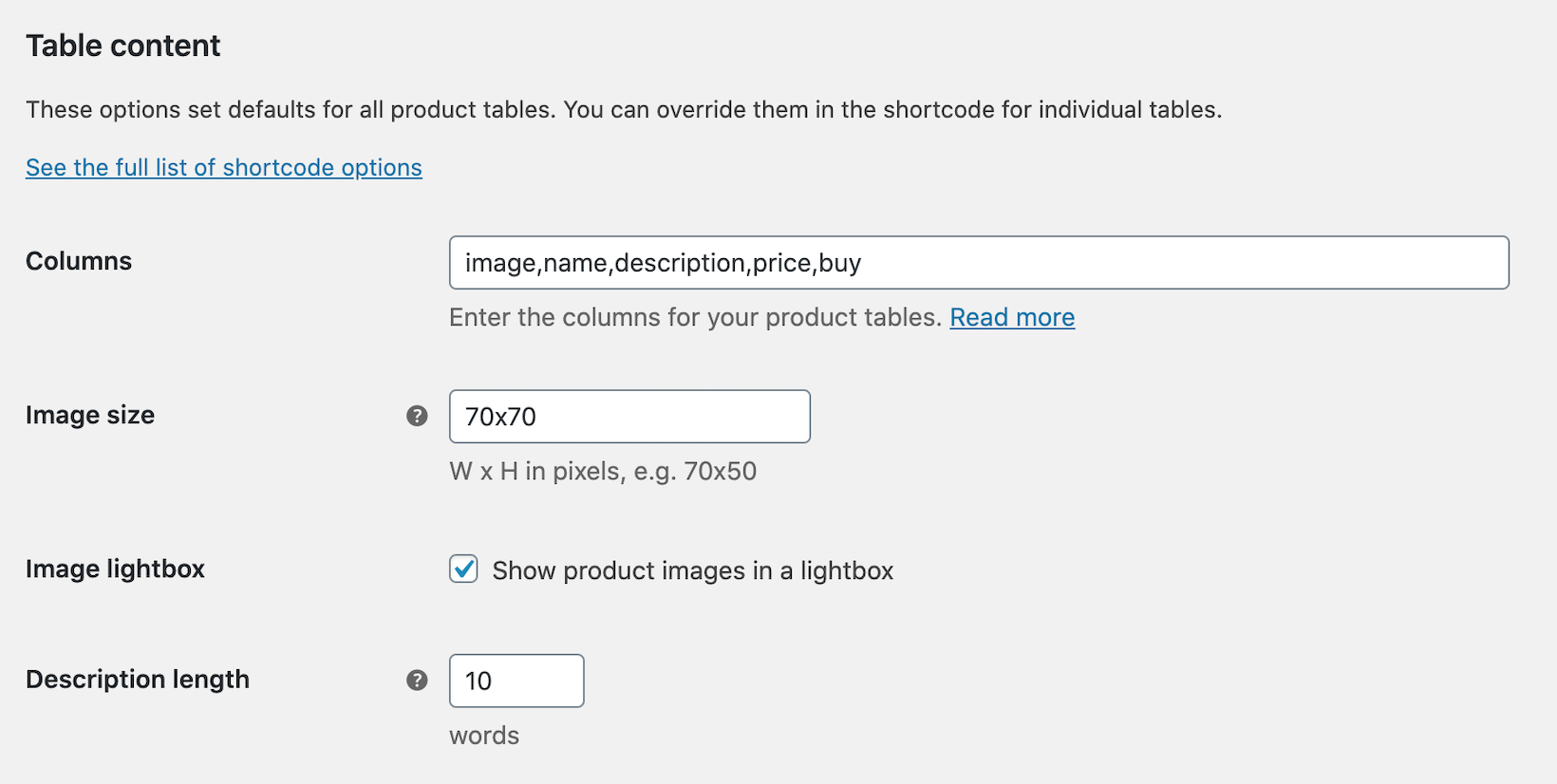Click the Columns row label

point(78,261)
